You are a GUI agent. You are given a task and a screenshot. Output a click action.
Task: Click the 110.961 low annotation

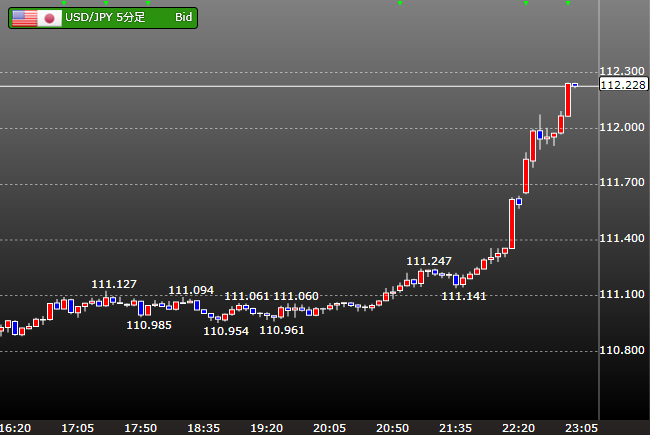point(282,330)
